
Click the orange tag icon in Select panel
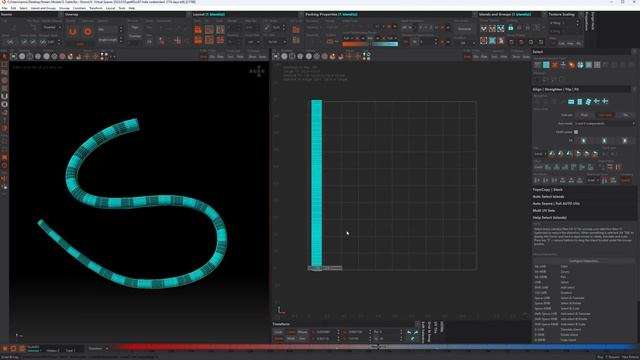[x=572, y=65]
